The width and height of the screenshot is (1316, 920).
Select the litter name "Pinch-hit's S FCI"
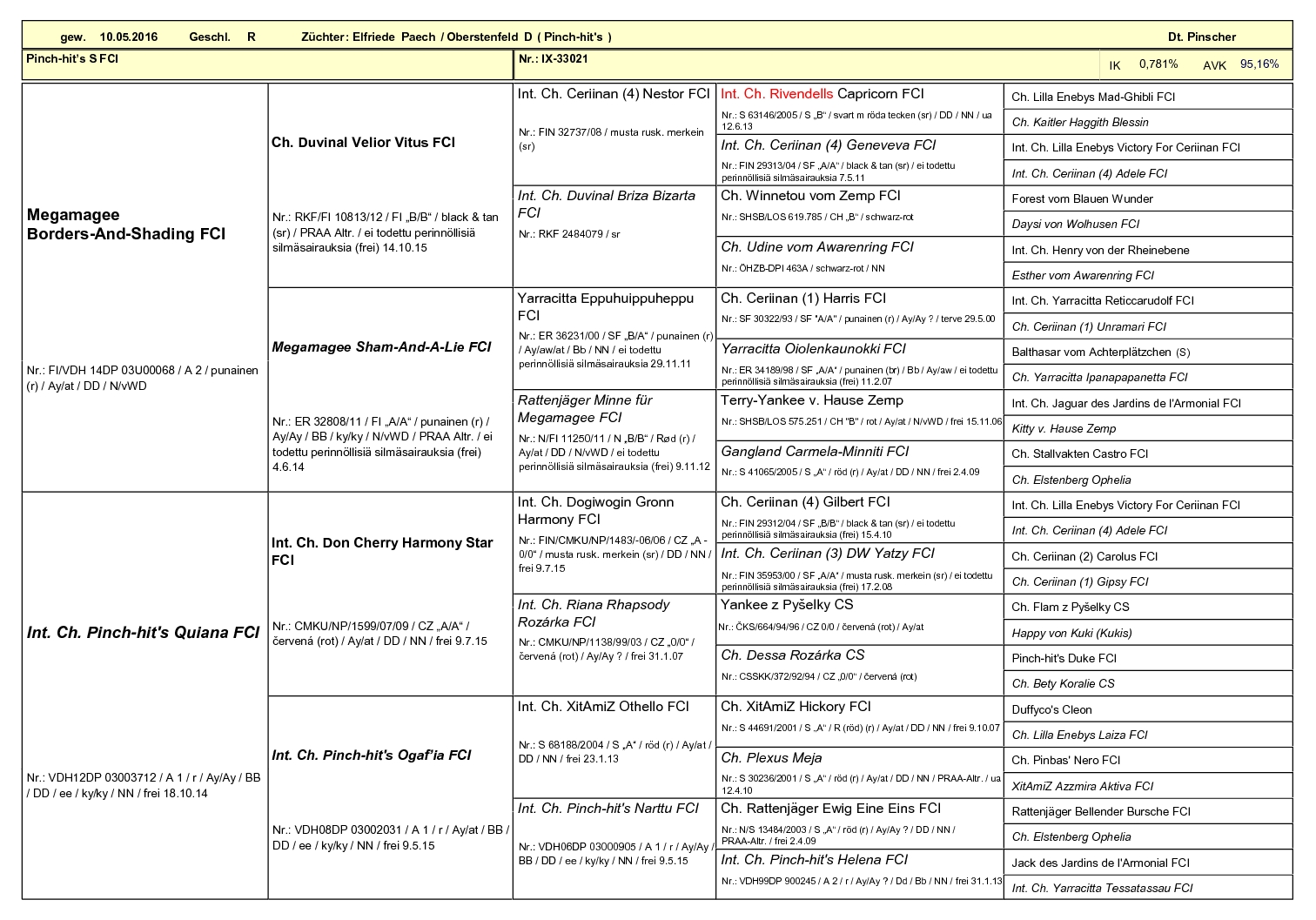pos(72,58)
